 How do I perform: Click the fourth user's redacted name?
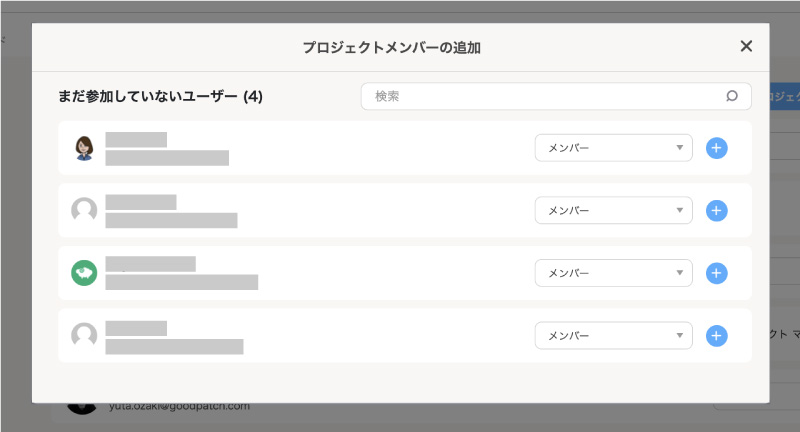pos(136,328)
